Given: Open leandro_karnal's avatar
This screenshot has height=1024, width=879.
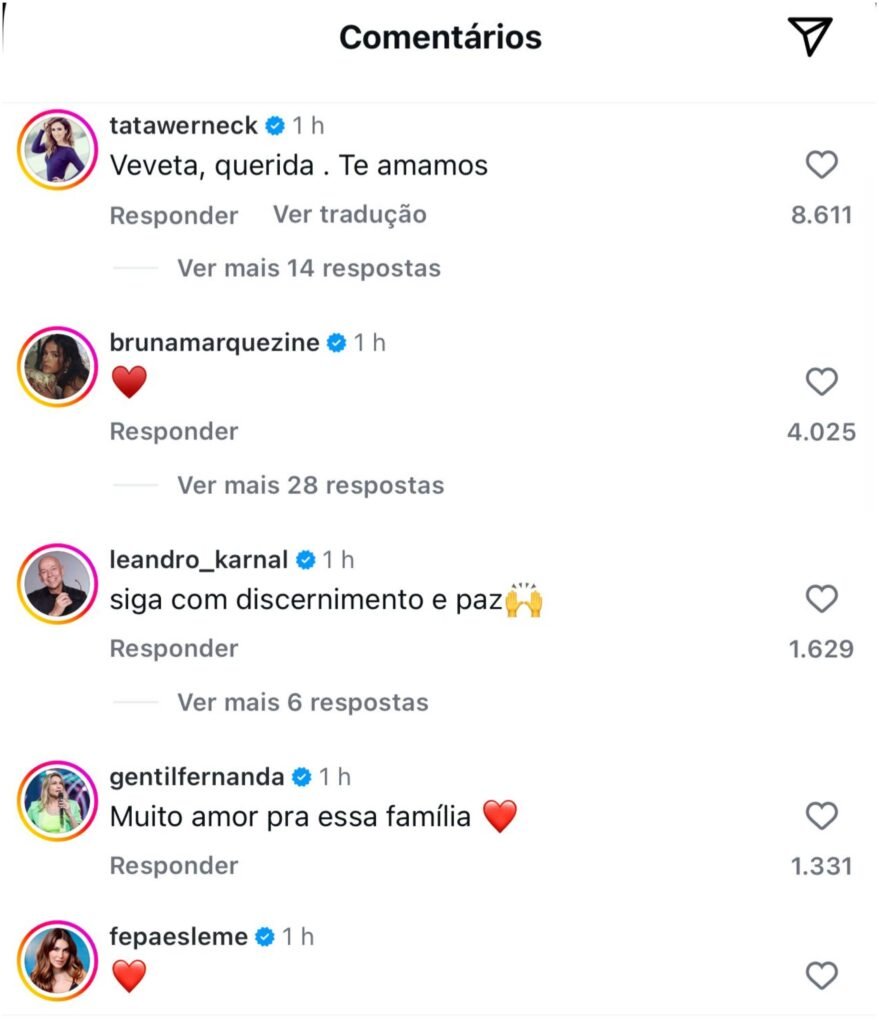Looking at the screenshot, I should click(56, 583).
